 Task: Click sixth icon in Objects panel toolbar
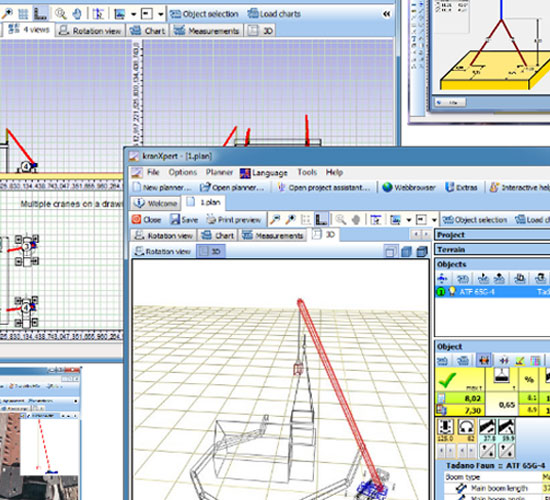(541, 279)
